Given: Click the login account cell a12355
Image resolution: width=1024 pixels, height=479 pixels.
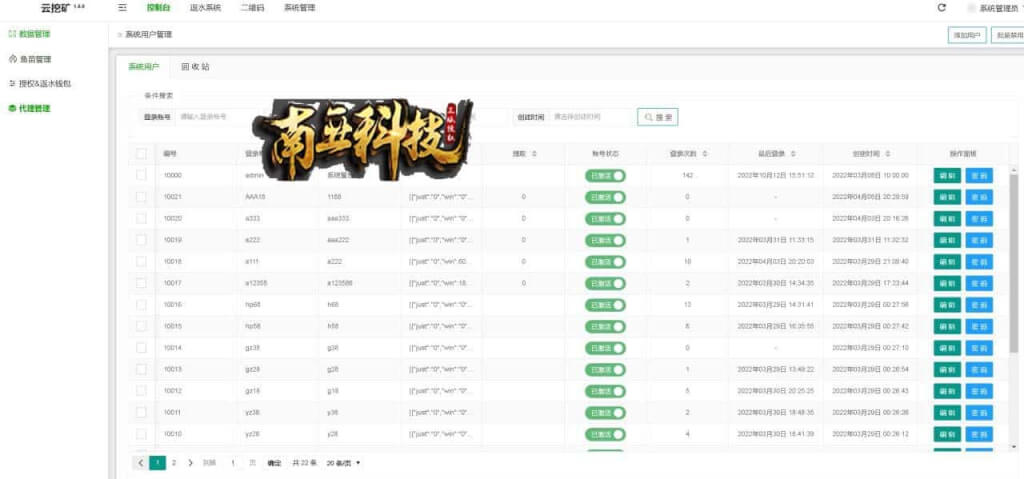Looking at the screenshot, I should 256,283.
